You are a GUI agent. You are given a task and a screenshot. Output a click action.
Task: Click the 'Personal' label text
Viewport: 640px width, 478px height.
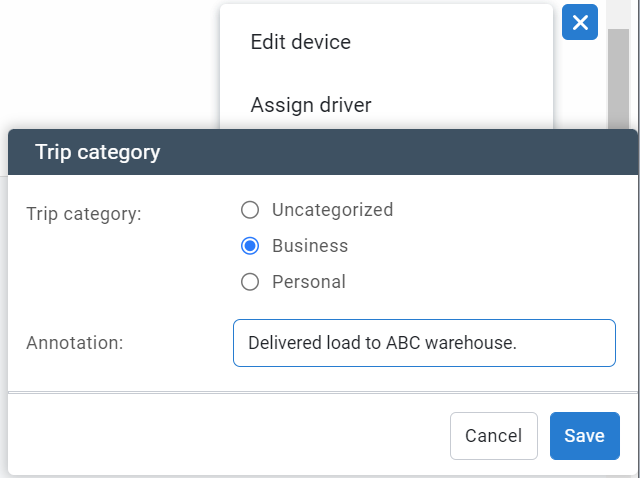[x=309, y=282]
